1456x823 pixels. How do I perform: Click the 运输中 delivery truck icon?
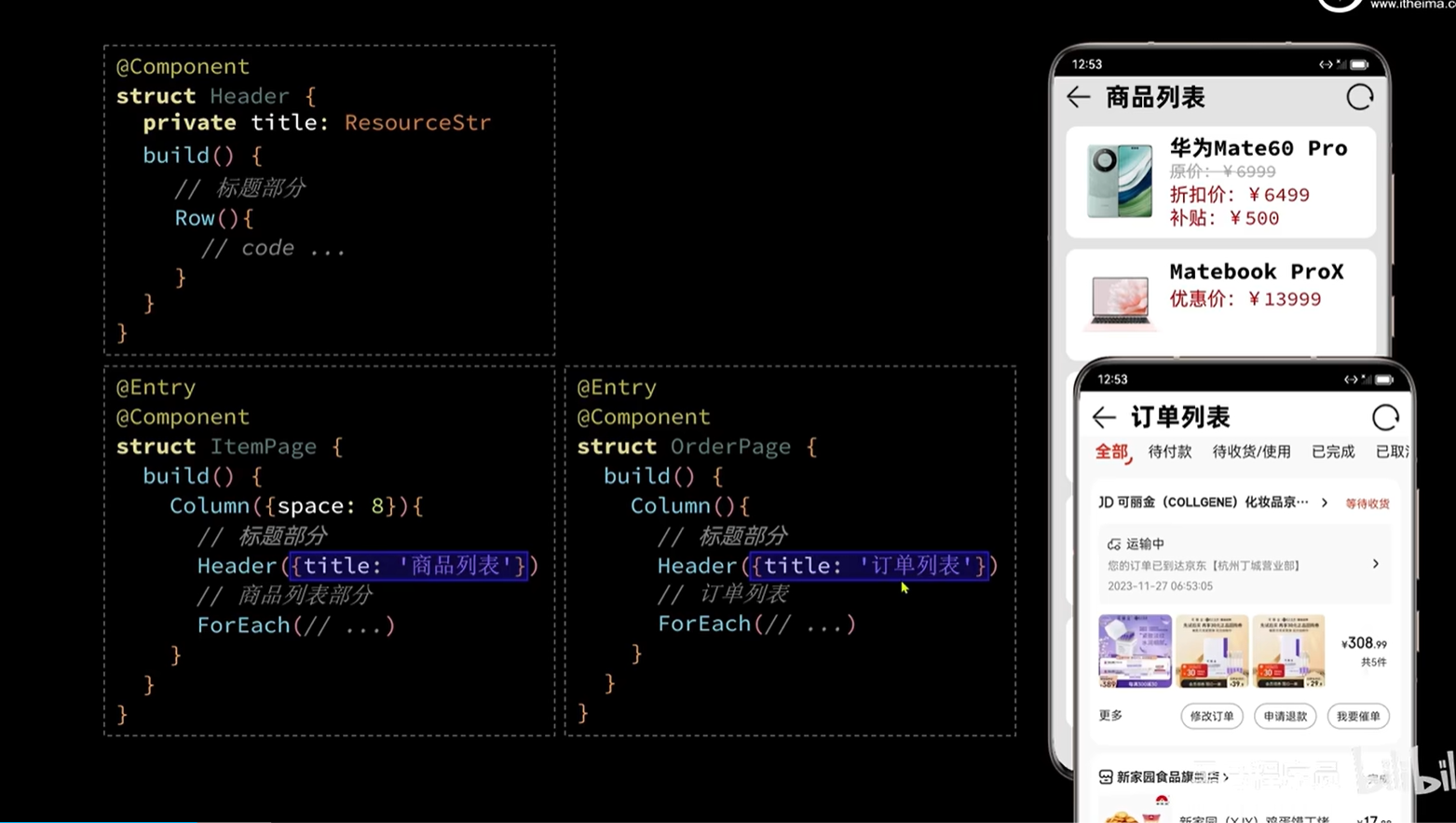[x=1113, y=543]
